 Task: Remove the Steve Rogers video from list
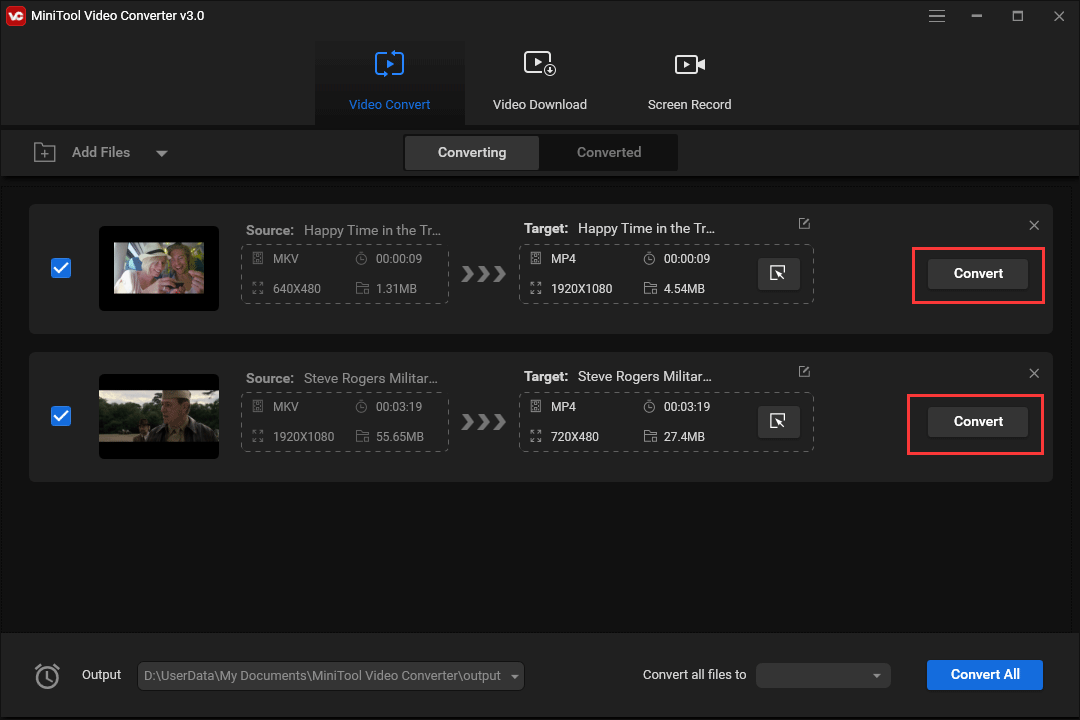click(x=1034, y=373)
